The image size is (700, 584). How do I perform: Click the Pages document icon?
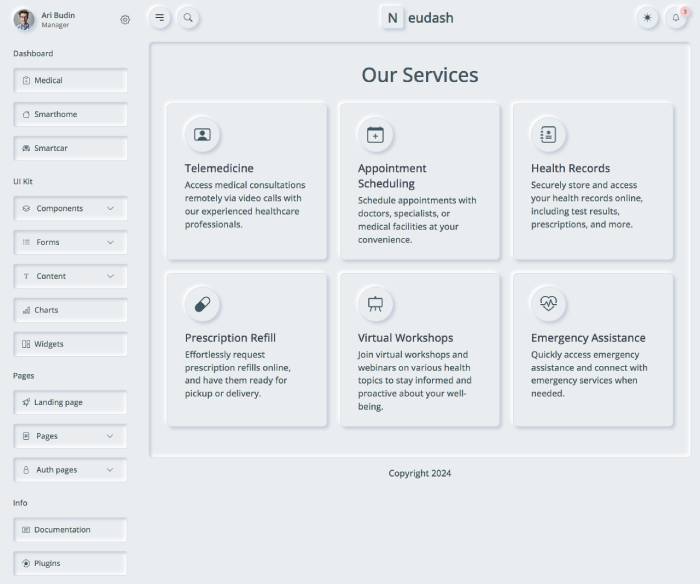tap(26, 436)
